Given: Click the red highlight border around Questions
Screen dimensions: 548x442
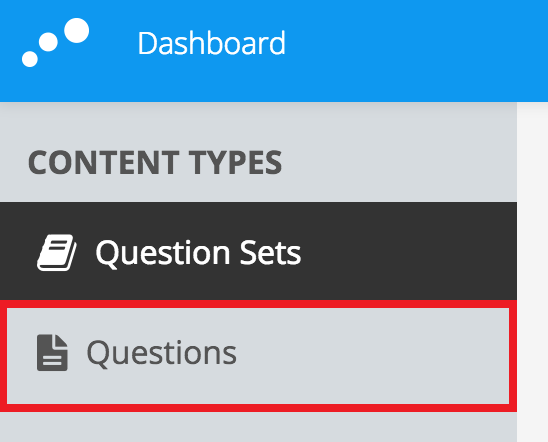Looking at the screenshot, I should [x=258, y=304].
